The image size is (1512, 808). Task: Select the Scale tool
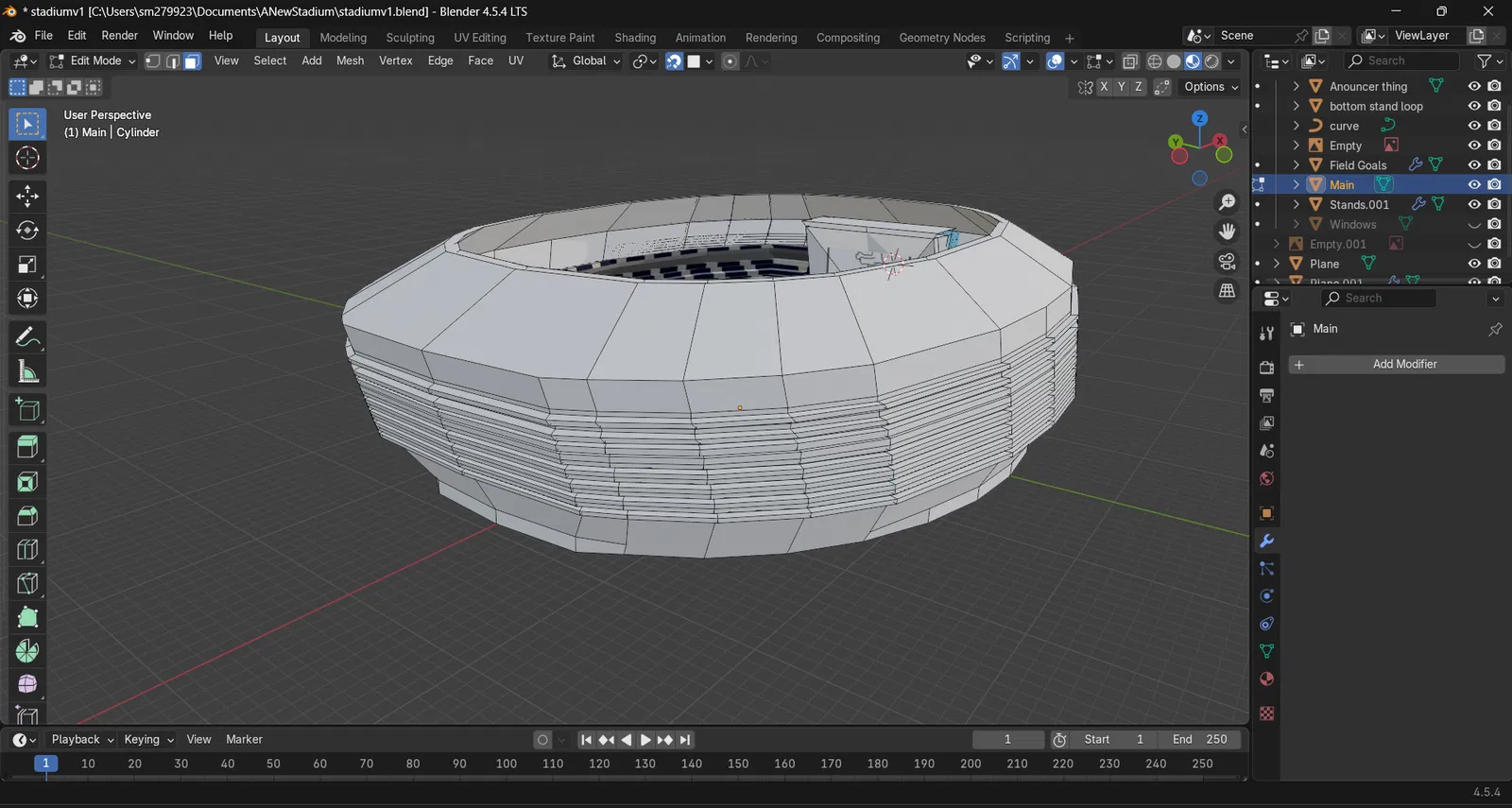click(27, 265)
